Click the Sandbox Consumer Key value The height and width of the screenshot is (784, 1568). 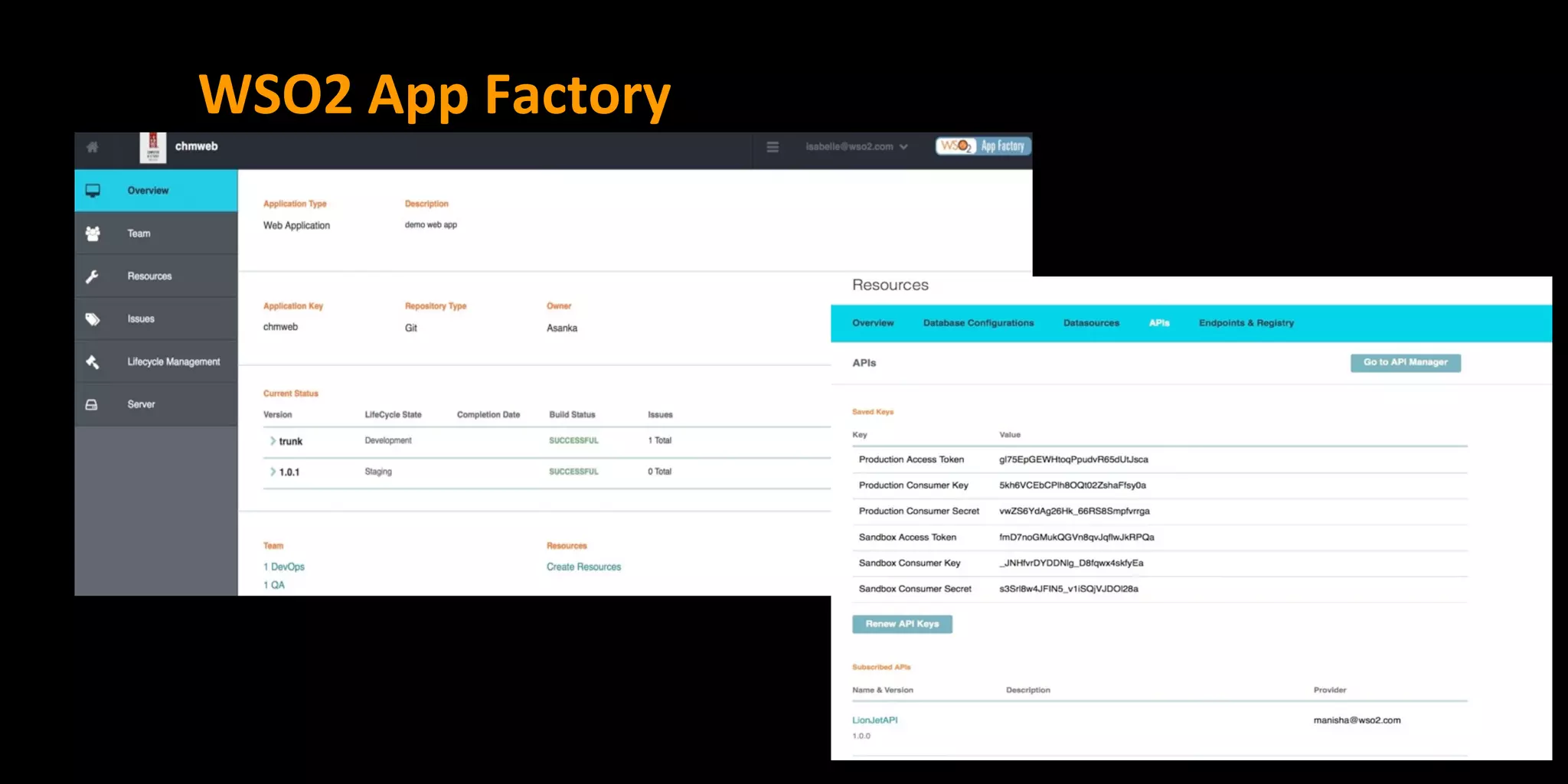1071,563
